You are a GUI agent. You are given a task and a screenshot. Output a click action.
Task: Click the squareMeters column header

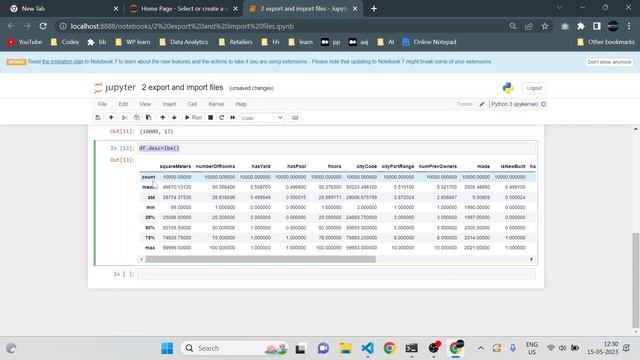click(x=176, y=166)
